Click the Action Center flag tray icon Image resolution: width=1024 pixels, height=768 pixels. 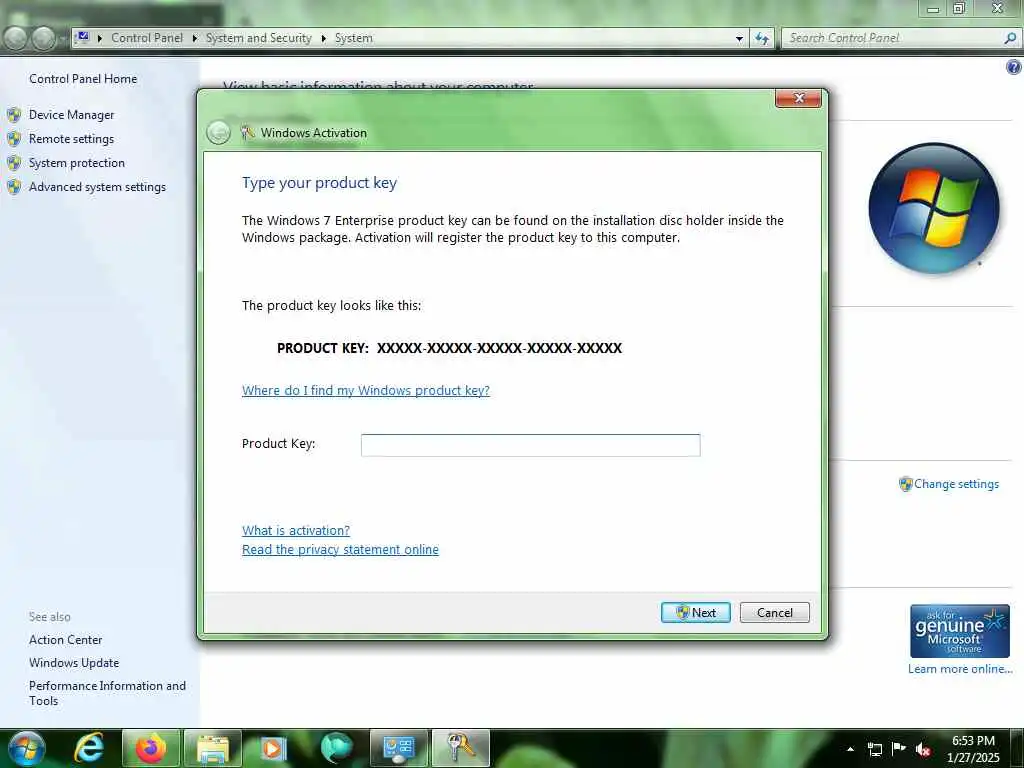click(x=899, y=749)
